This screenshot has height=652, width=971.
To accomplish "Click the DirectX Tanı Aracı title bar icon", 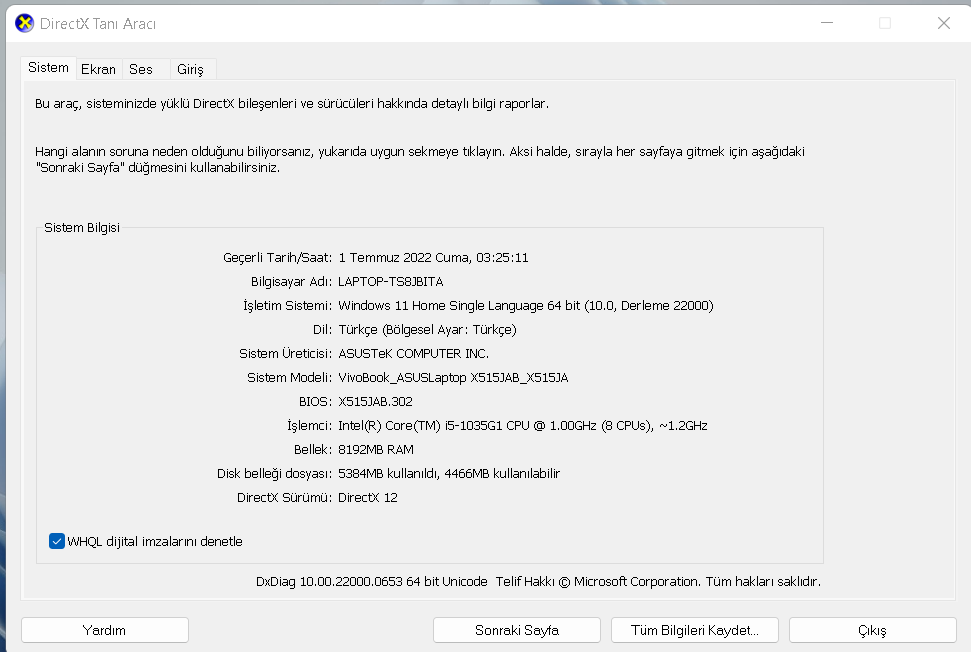I will 24,24.
